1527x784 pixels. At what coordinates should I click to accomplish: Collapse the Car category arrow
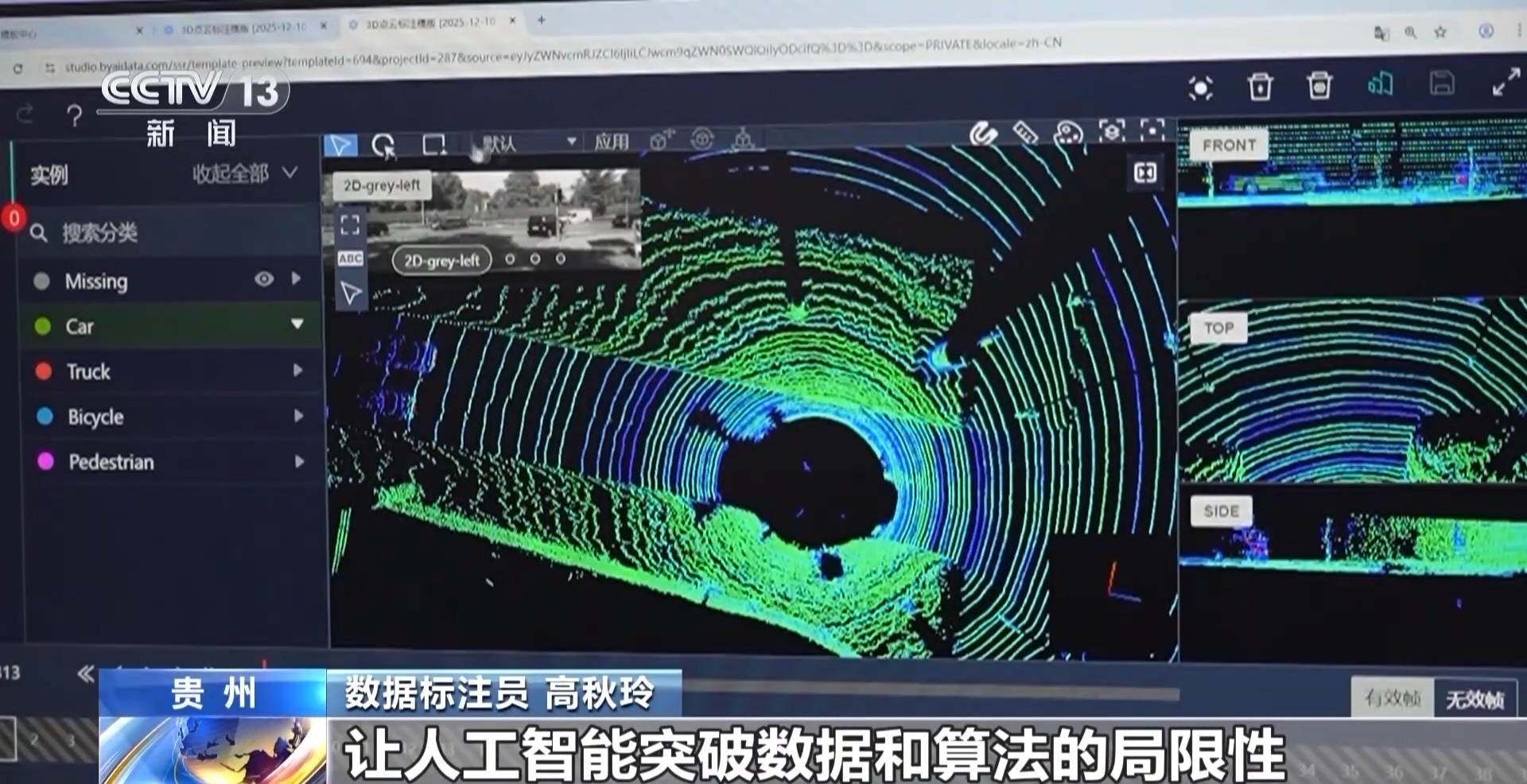click(297, 324)
